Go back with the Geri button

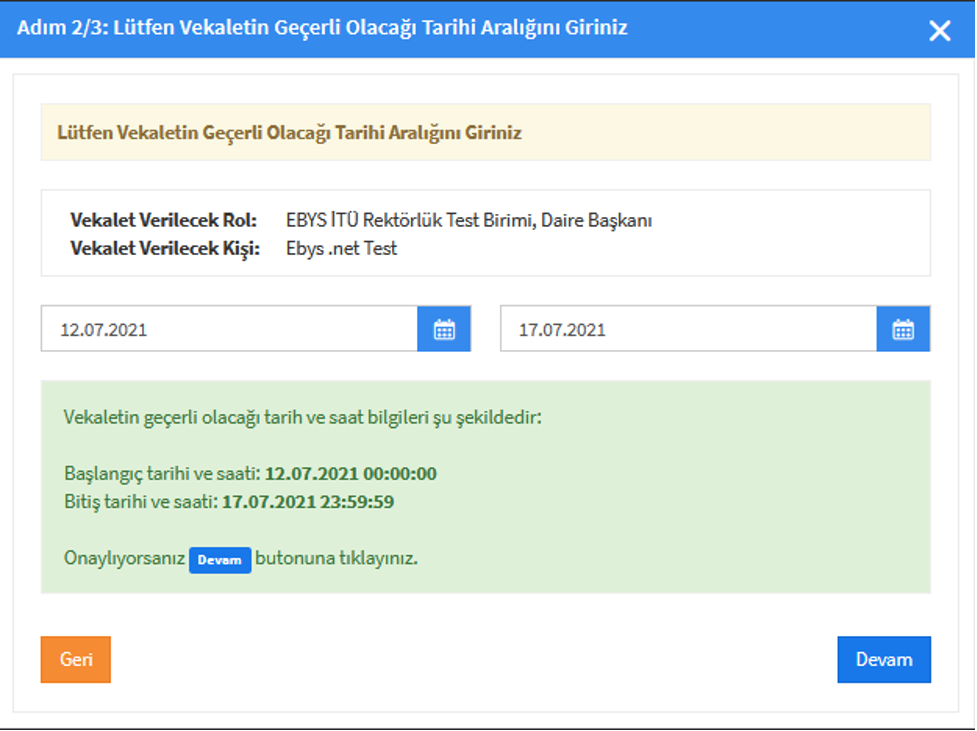(75, 659)
